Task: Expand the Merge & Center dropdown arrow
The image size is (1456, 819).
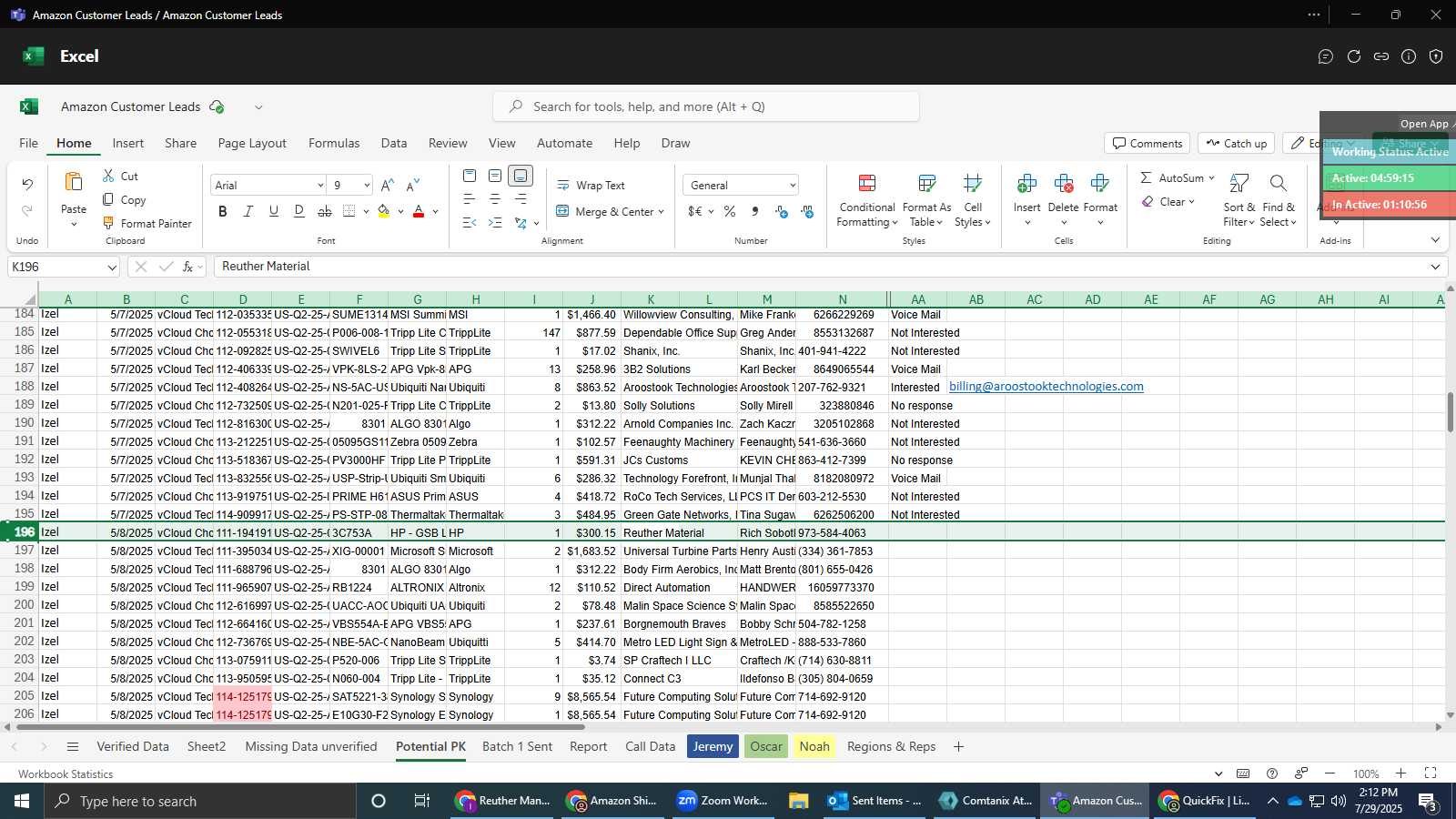Action: [x=662, y=212]
